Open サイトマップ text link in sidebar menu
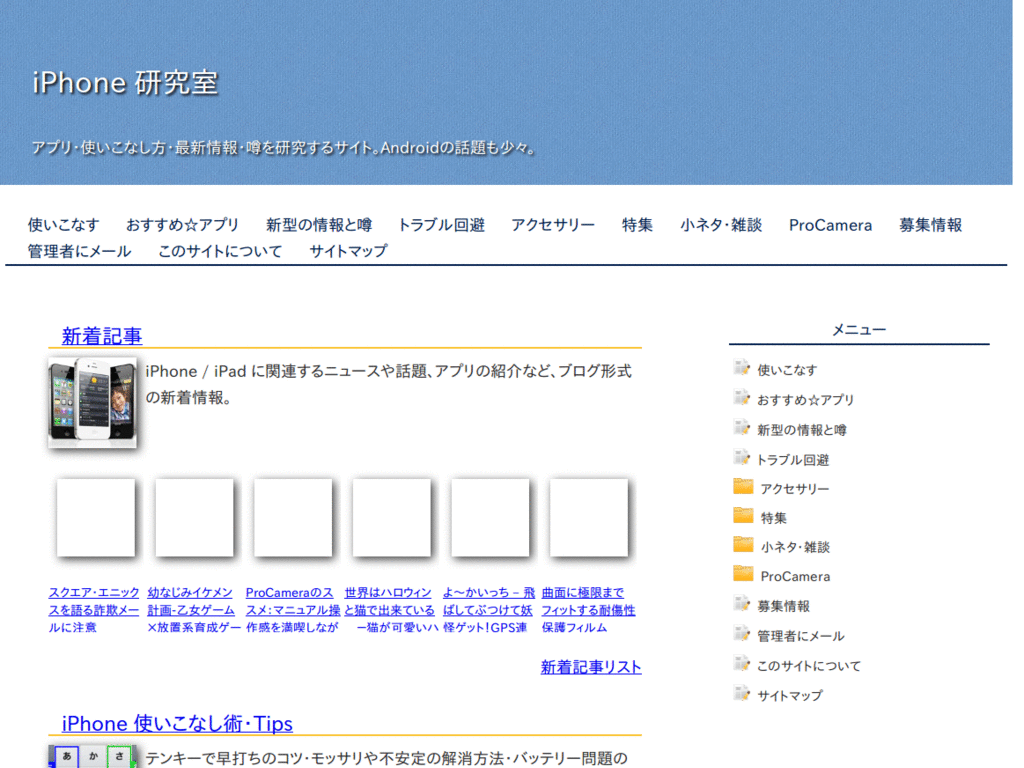The width and height of the screenshot is (1024, 768). (x=790, y=696)
